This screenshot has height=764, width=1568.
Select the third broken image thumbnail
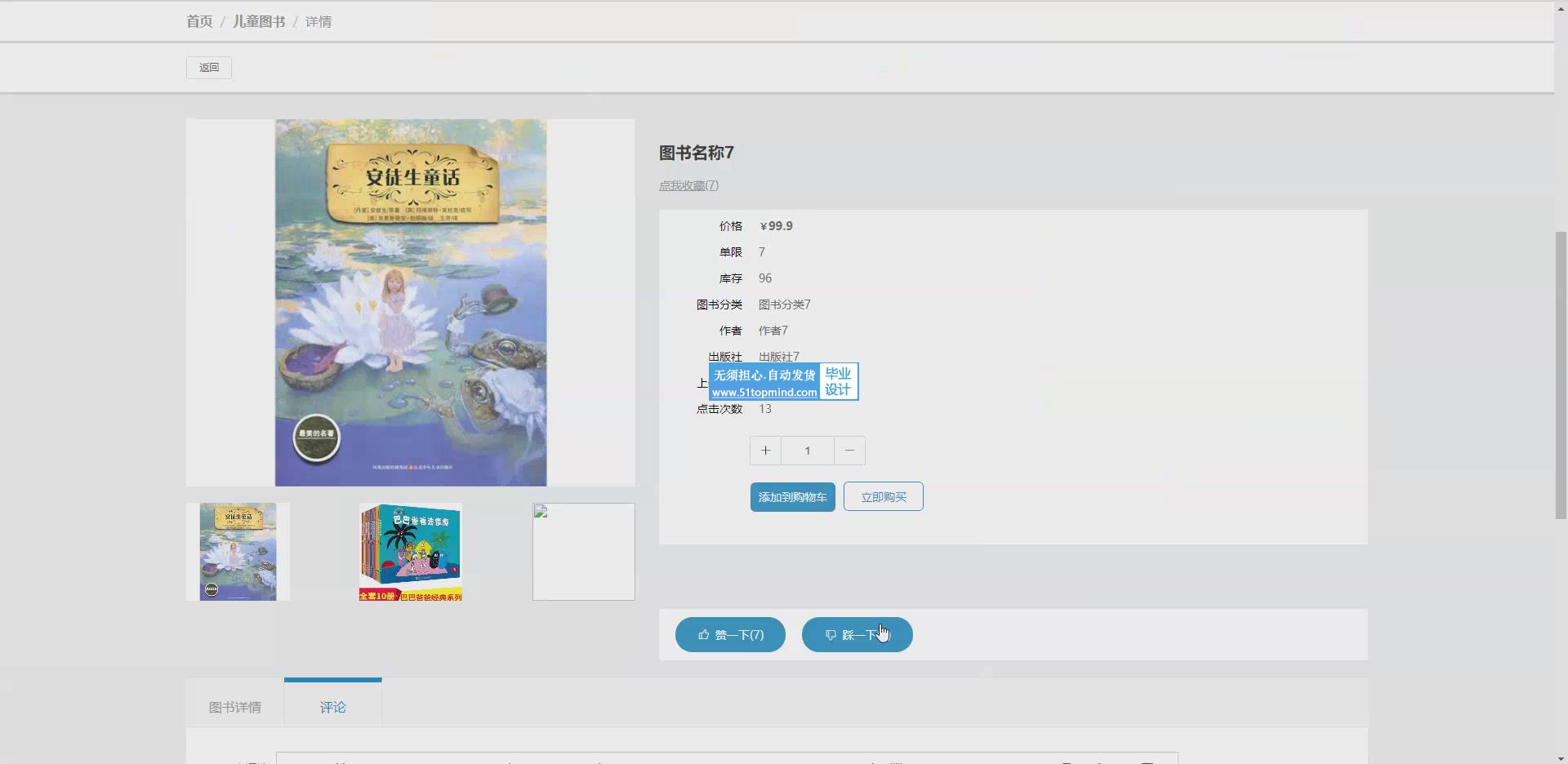[583, 552]
